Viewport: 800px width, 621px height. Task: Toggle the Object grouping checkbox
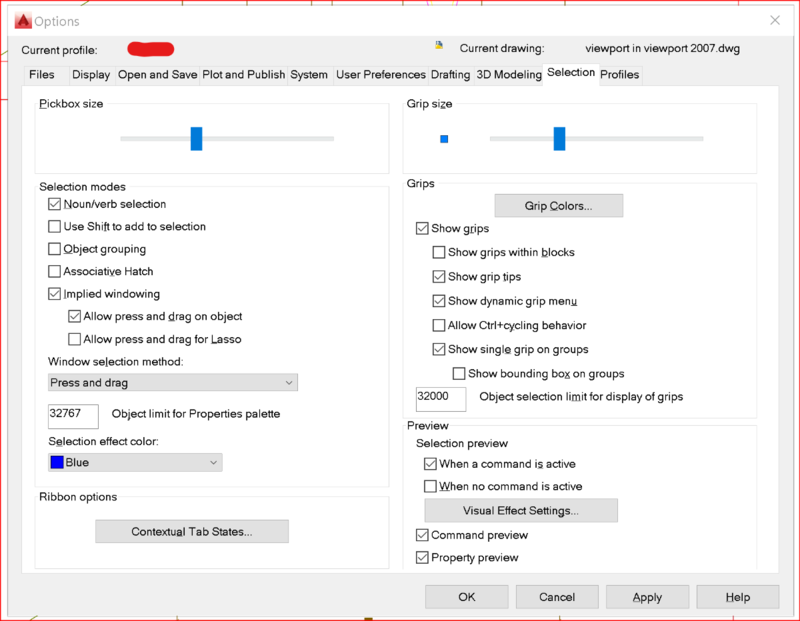55,249
